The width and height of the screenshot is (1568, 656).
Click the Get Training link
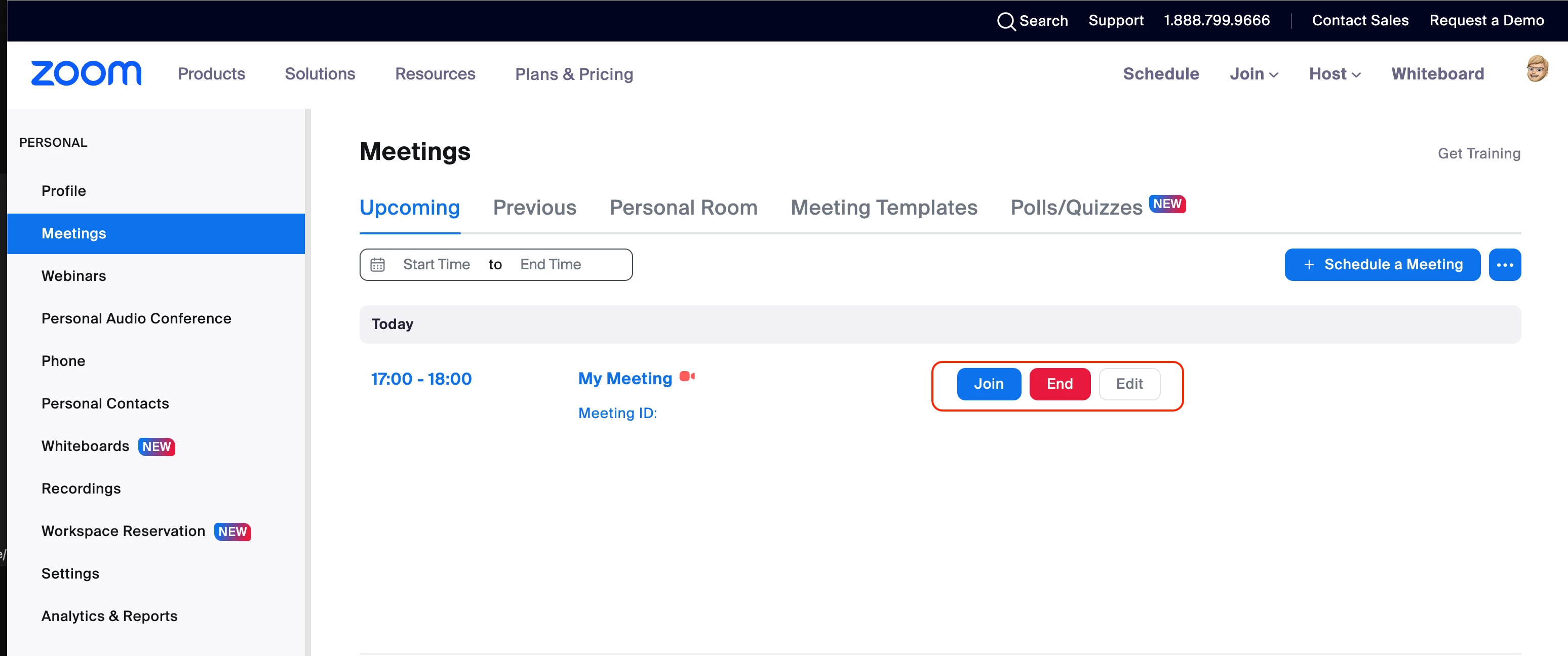(x=1478, y=154)
